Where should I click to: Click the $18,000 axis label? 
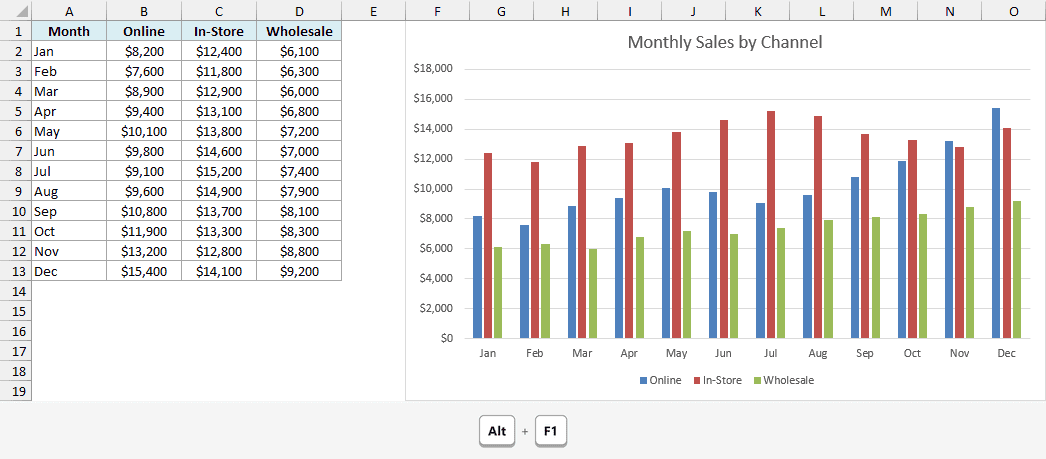point(433,69)
